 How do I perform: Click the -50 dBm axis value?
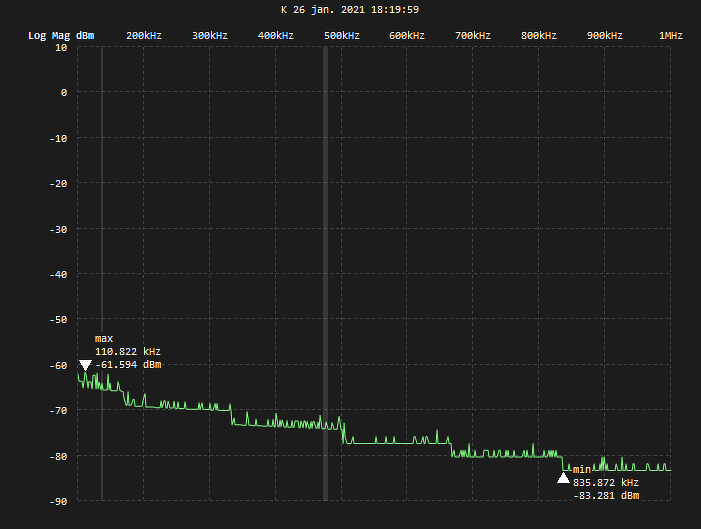coord(59,320)
